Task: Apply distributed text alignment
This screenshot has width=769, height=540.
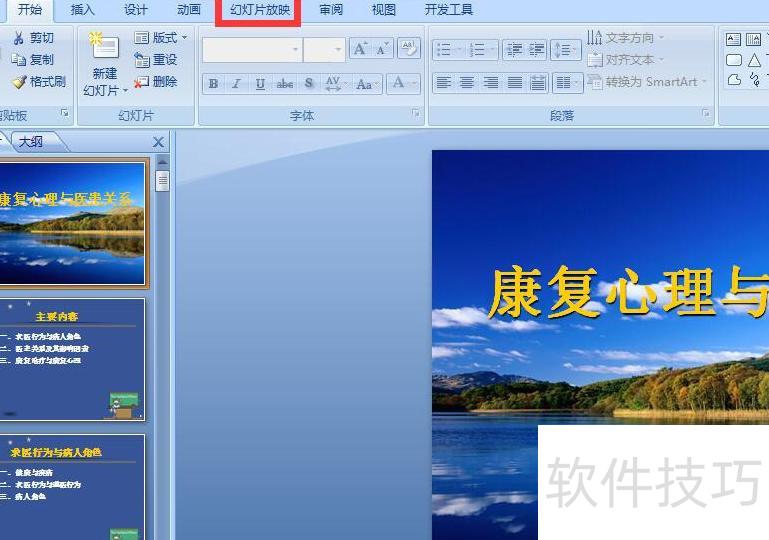Action: 538,83
